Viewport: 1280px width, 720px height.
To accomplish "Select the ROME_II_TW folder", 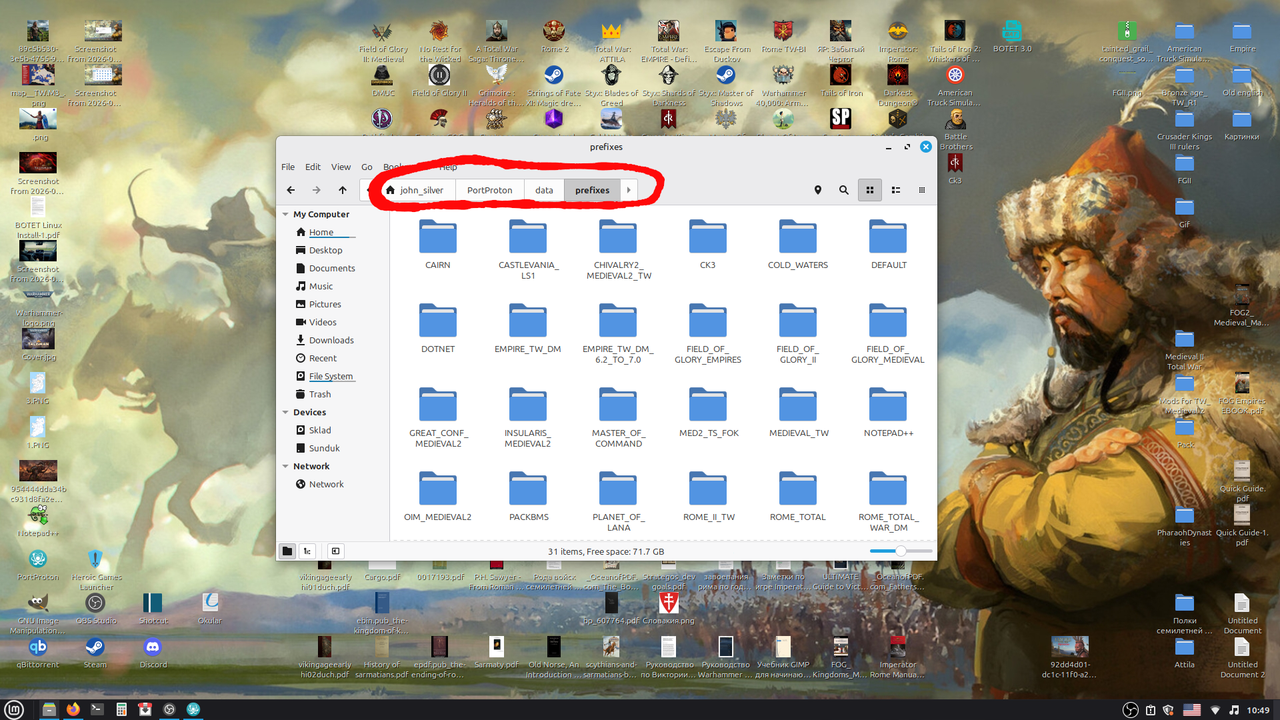I will click(708, 496).
